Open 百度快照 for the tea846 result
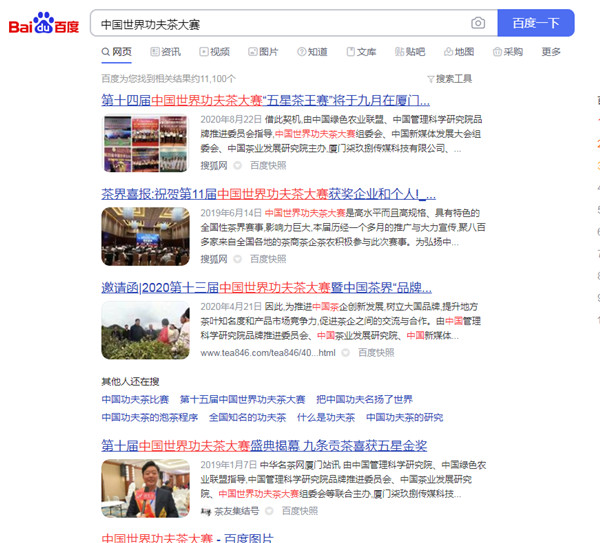 pos(376,353)
